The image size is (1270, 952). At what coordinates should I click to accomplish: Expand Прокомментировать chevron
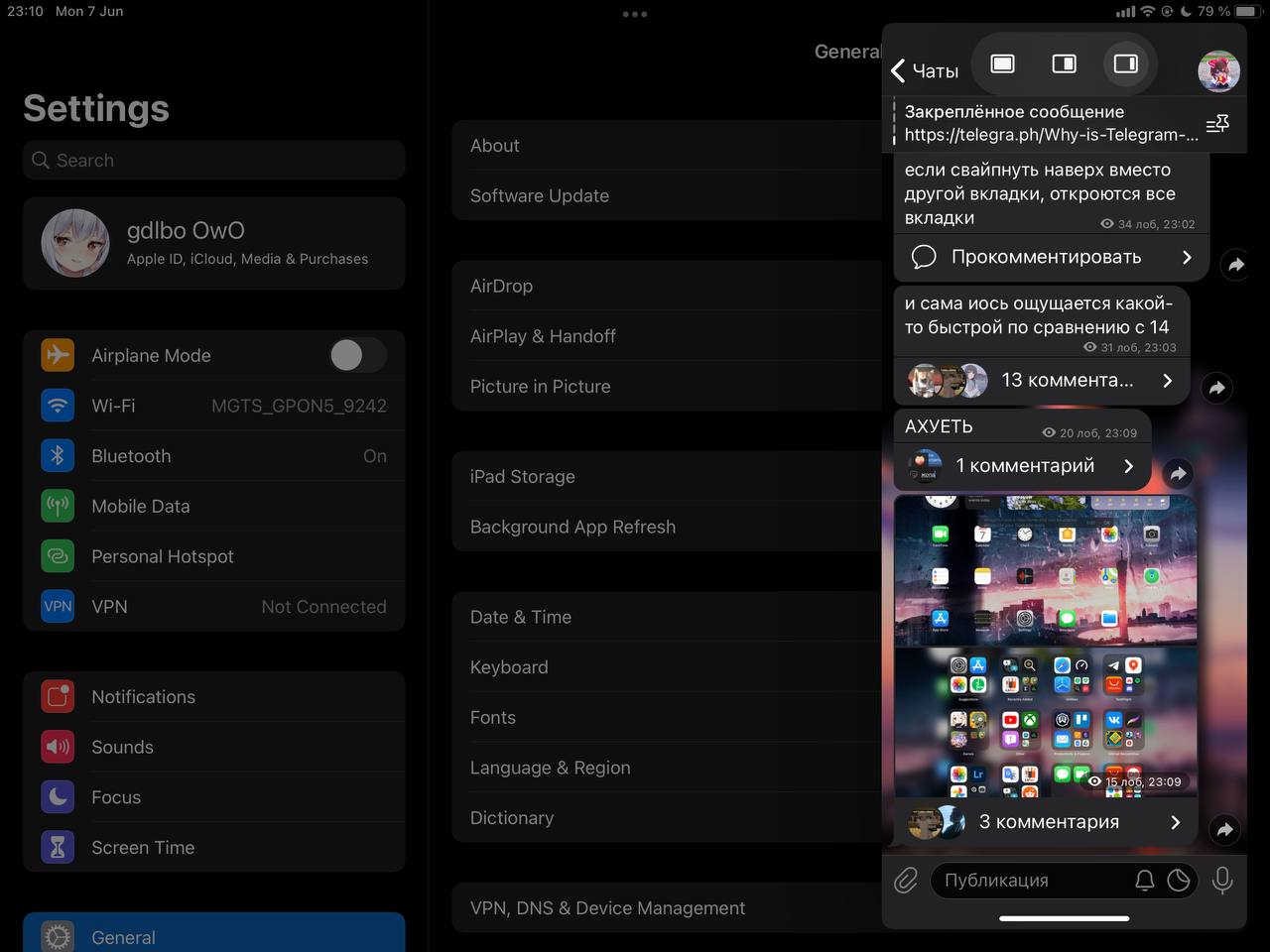1187,257
